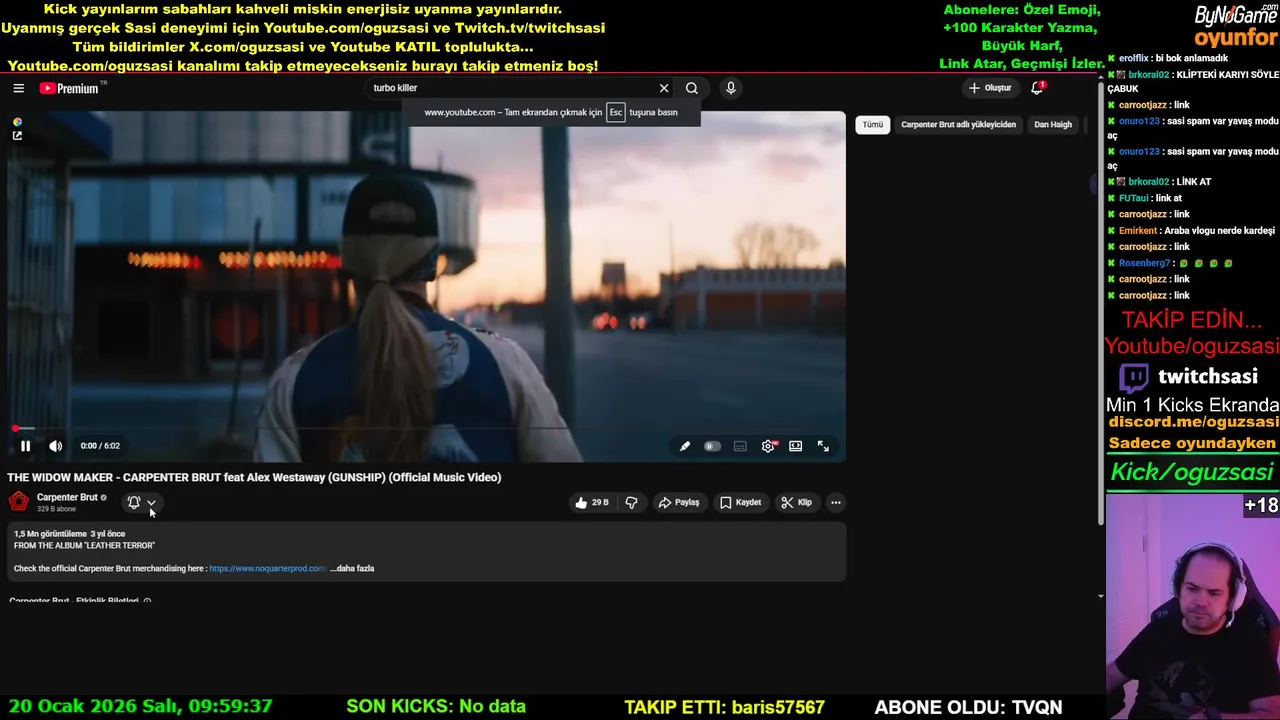Image resolution: width=1280 pixels, height=720 pixels.
Task: Create a clip with the Klip button
Action: (x=797, y=502)
